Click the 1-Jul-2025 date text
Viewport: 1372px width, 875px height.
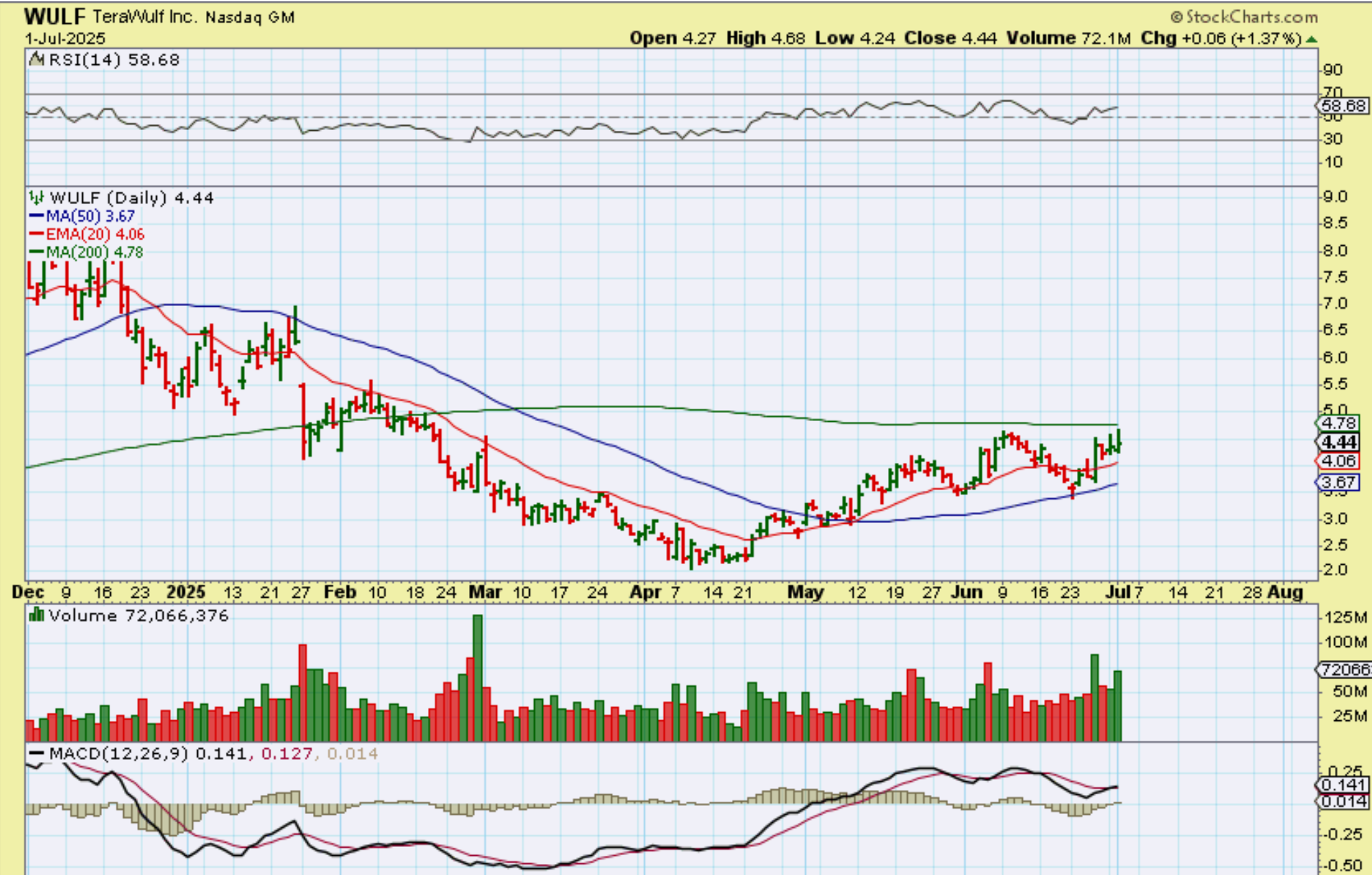pyautogui.click(x=65, y=38)
